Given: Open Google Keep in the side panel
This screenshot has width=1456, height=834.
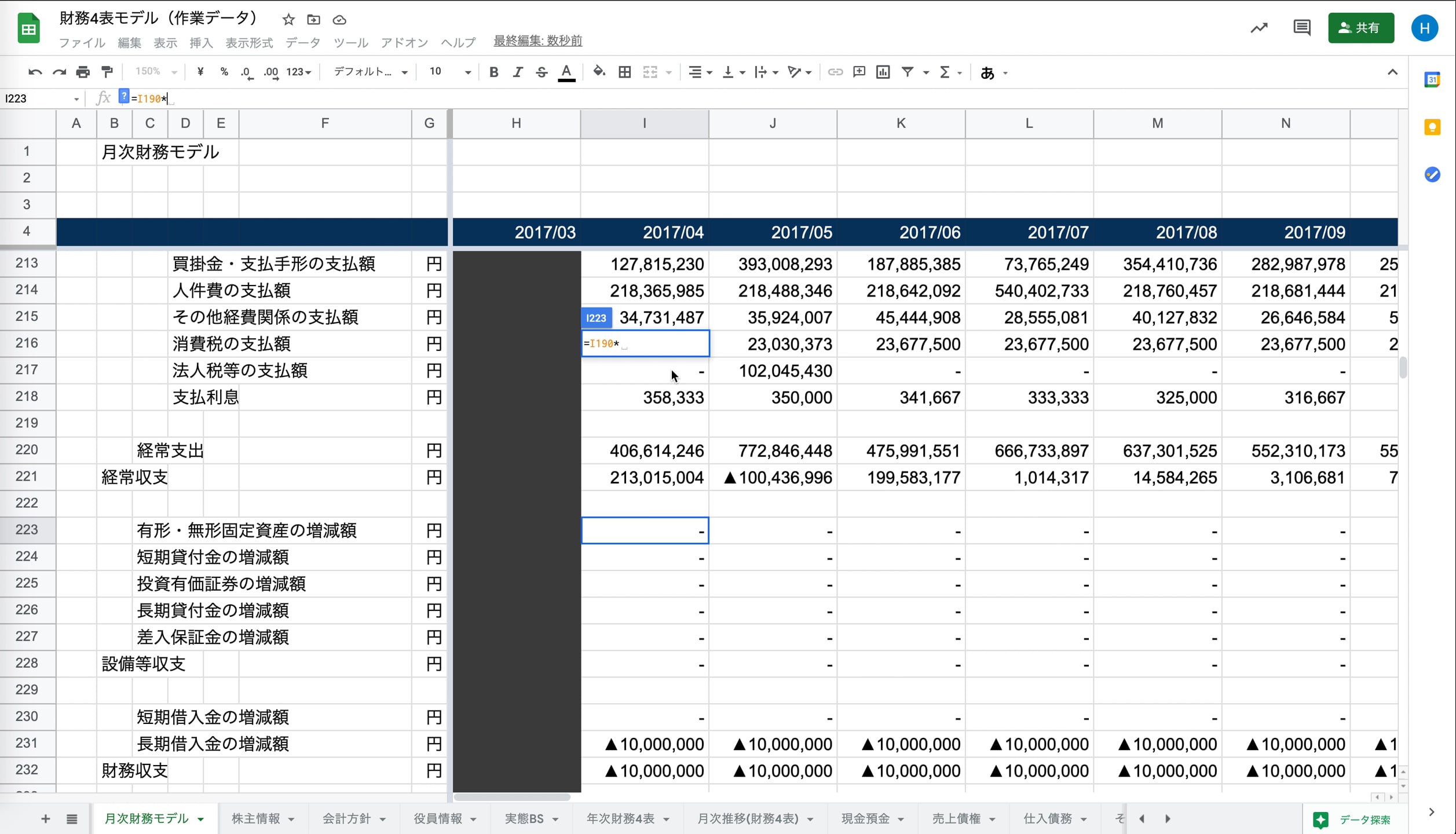Looking at the screenshot, I should pyautogui.click(x=1433, y=127).
